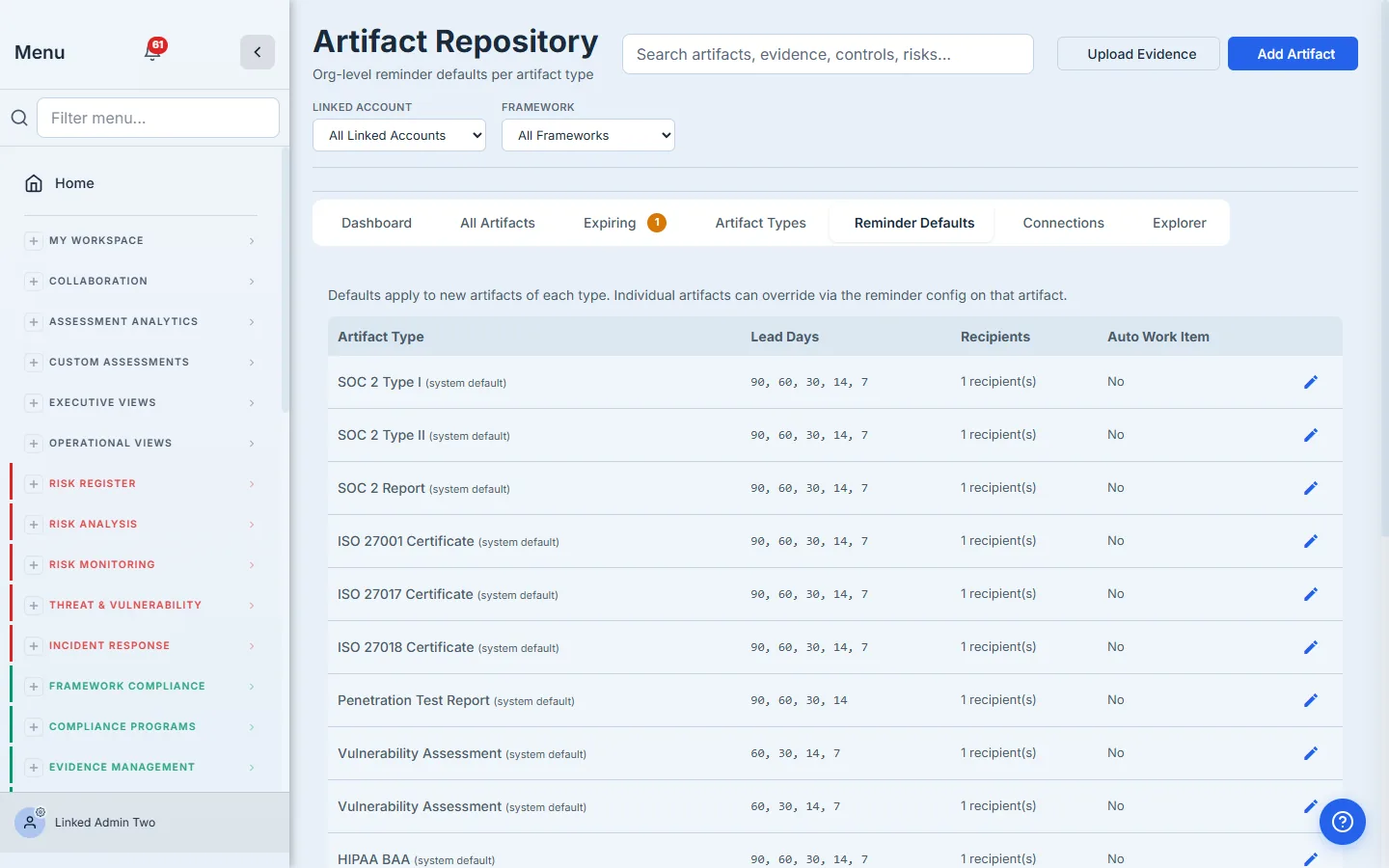Open the Risk Monitoring menu section
The image size is (1389, 868).
point(141,565)
